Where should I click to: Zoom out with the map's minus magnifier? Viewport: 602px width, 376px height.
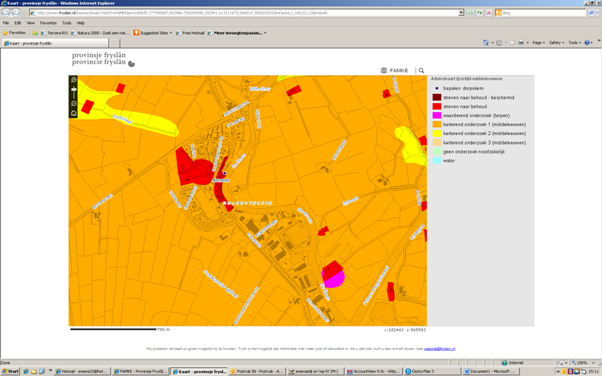click(74, 104)
